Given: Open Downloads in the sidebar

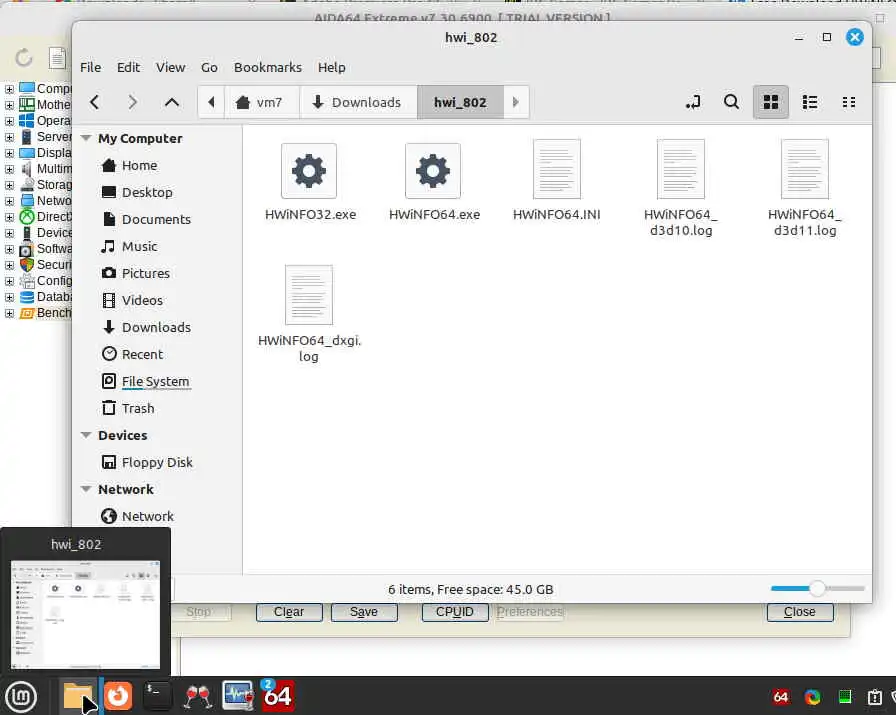Looking at the screenshot, I should 156,327.
